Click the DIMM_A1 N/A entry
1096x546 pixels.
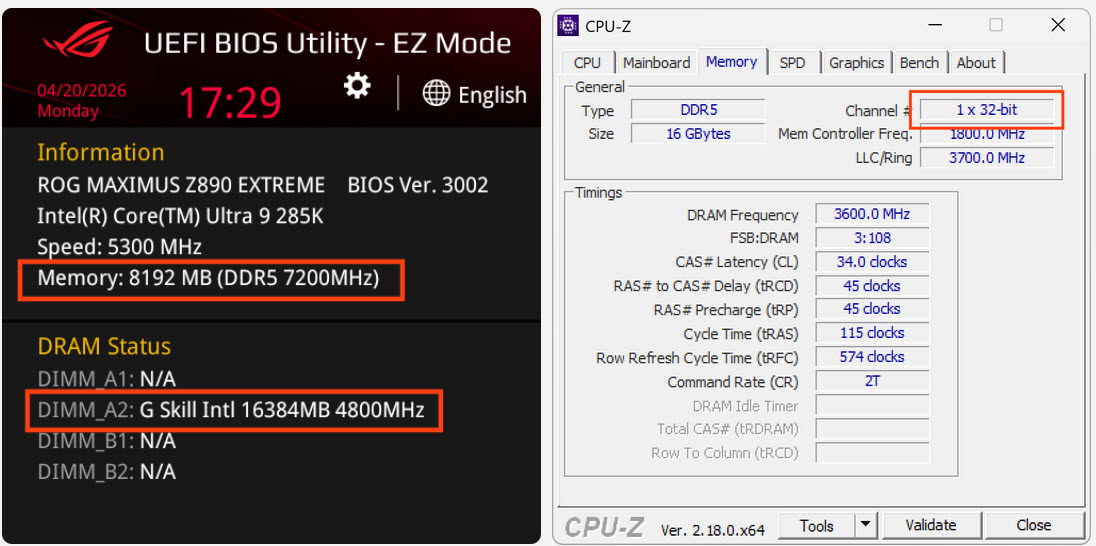(x=106, y=379)
